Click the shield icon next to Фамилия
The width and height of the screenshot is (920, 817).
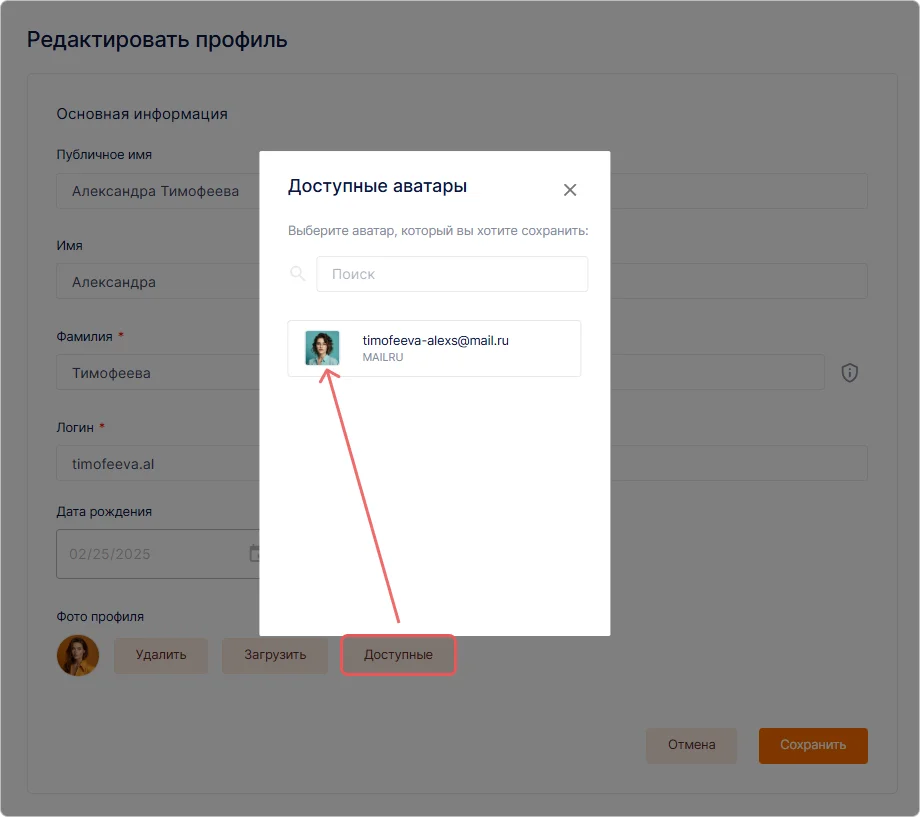[850, 373]
